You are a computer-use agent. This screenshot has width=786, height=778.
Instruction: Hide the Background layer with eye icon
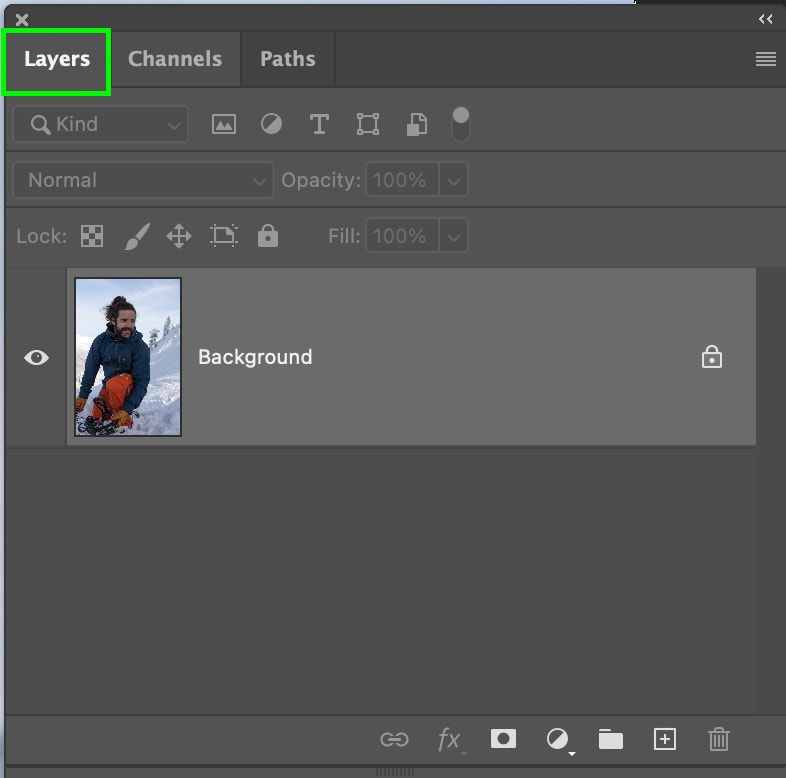(36, 357)
